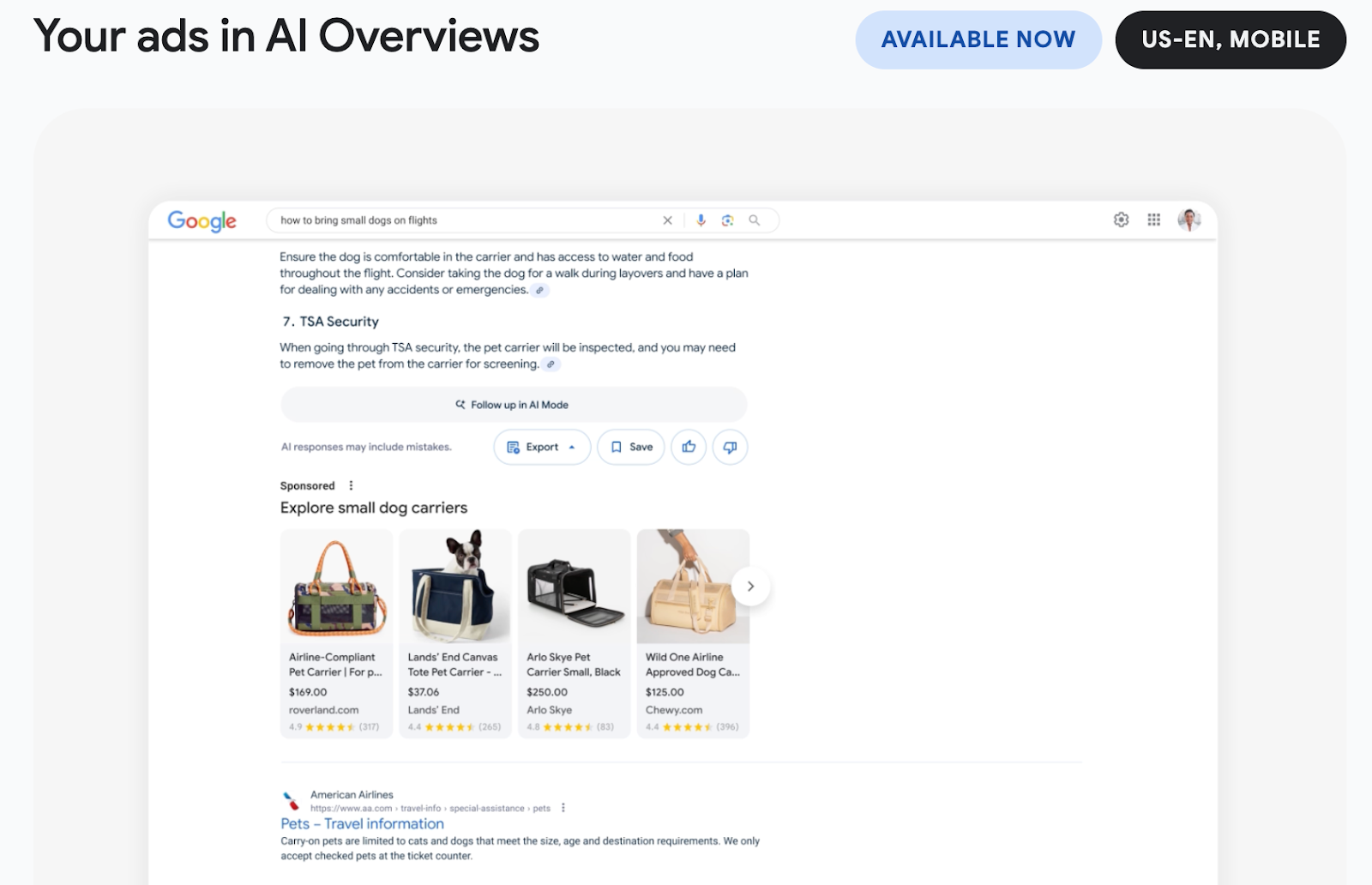The height and width of the screenshot is (885, 1372).
Task: Advance the product carousel with the arrow
Action: [750, 587]
